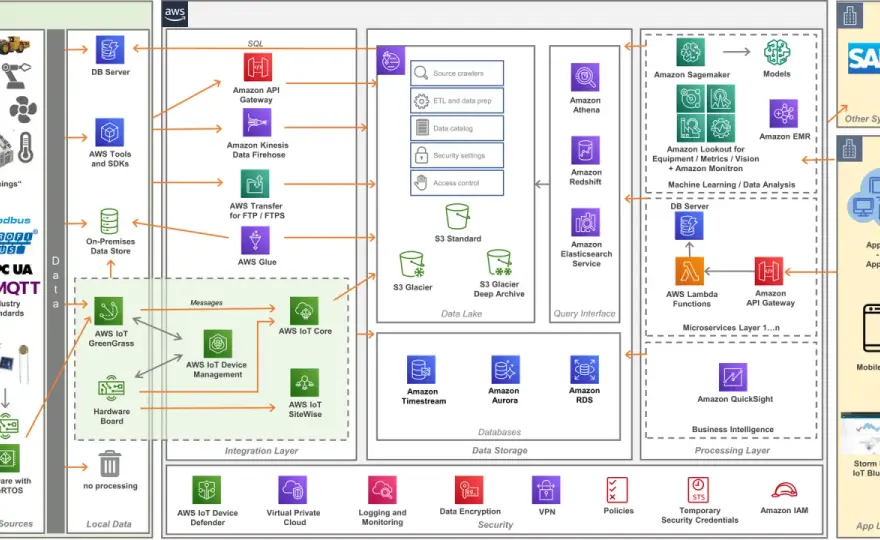Click the Amazon QuickSight icon
Screen dimensions: 880x540
point(733,377)
